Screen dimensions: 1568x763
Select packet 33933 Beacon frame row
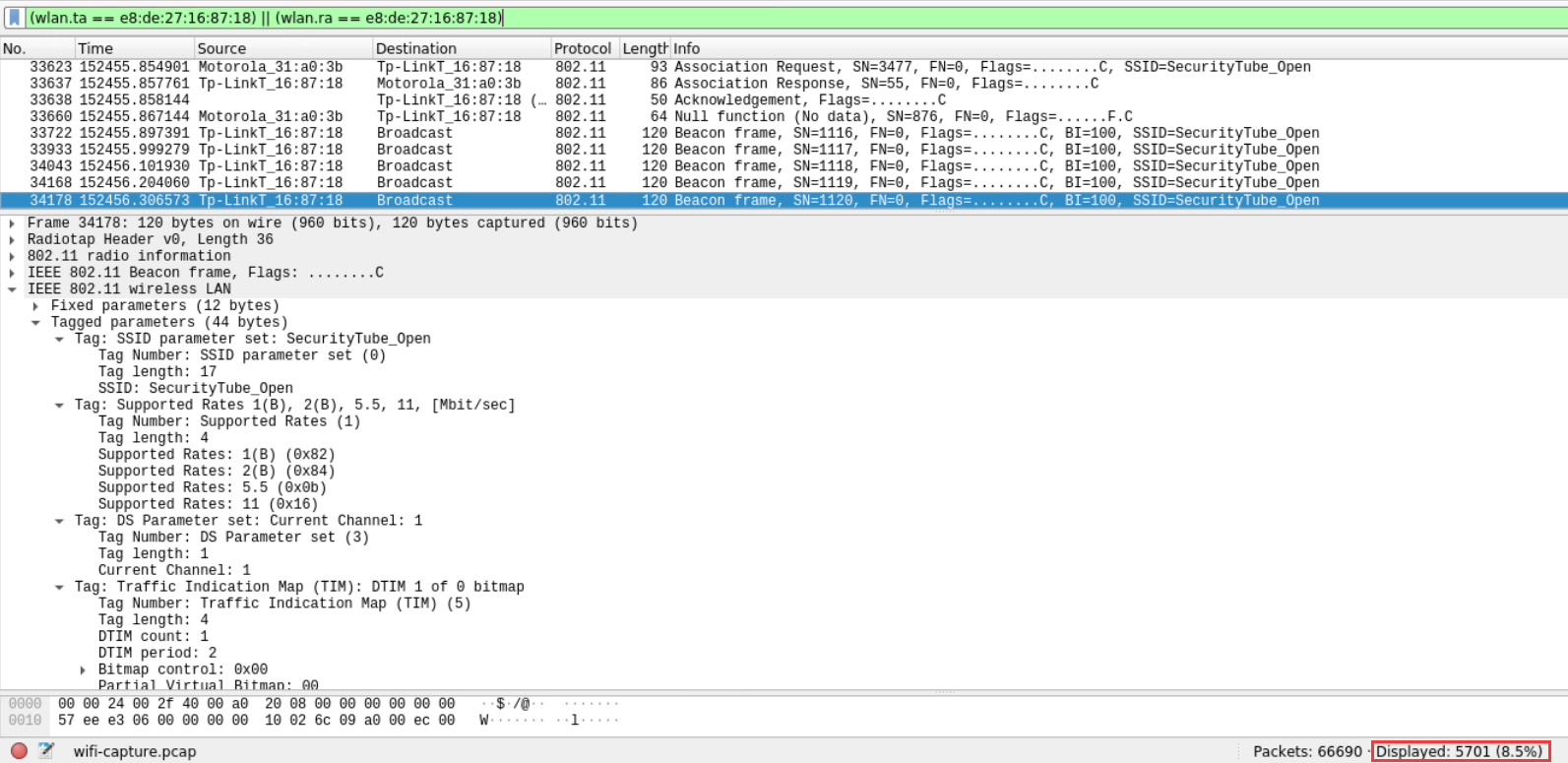784,150
